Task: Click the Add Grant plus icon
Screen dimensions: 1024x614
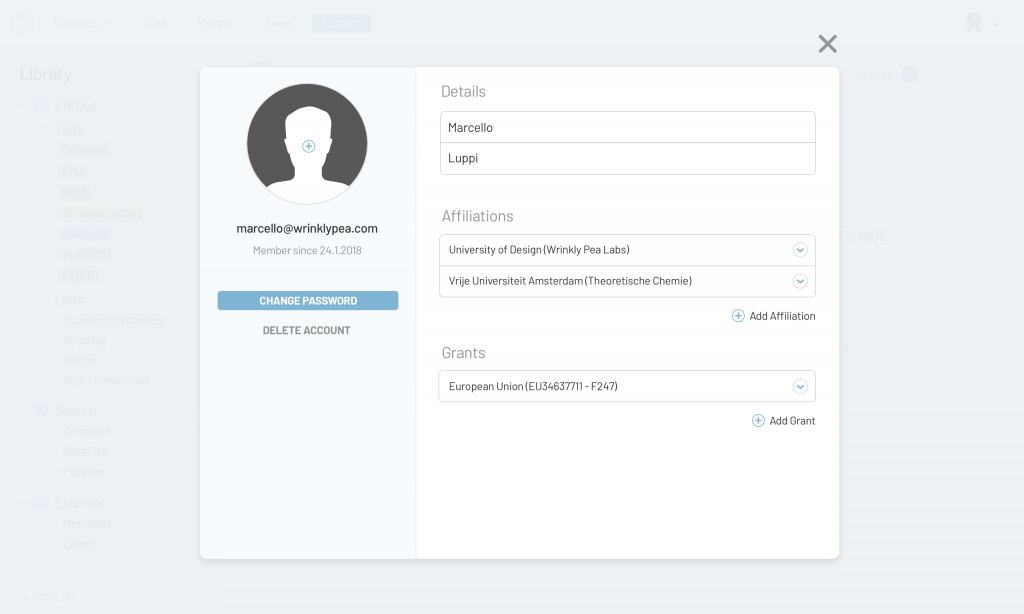Action: (x=757, y=420)
